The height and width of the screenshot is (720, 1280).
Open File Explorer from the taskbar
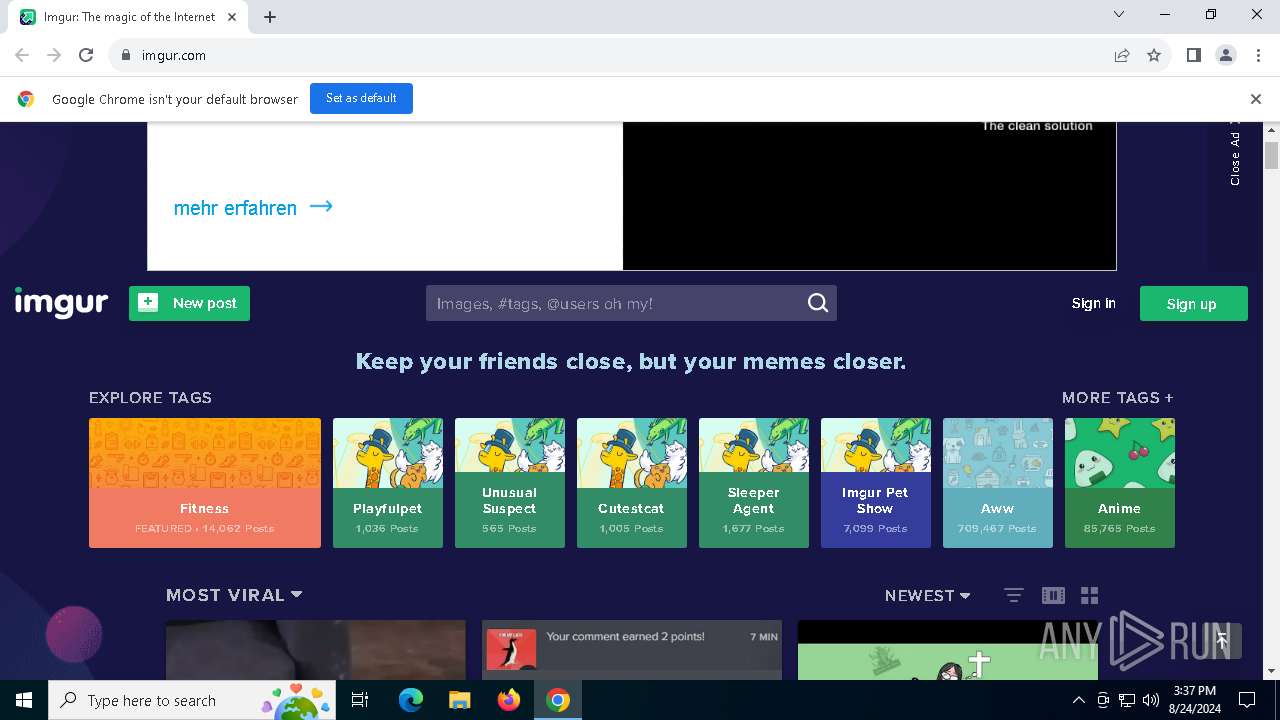tap(460, 700)
